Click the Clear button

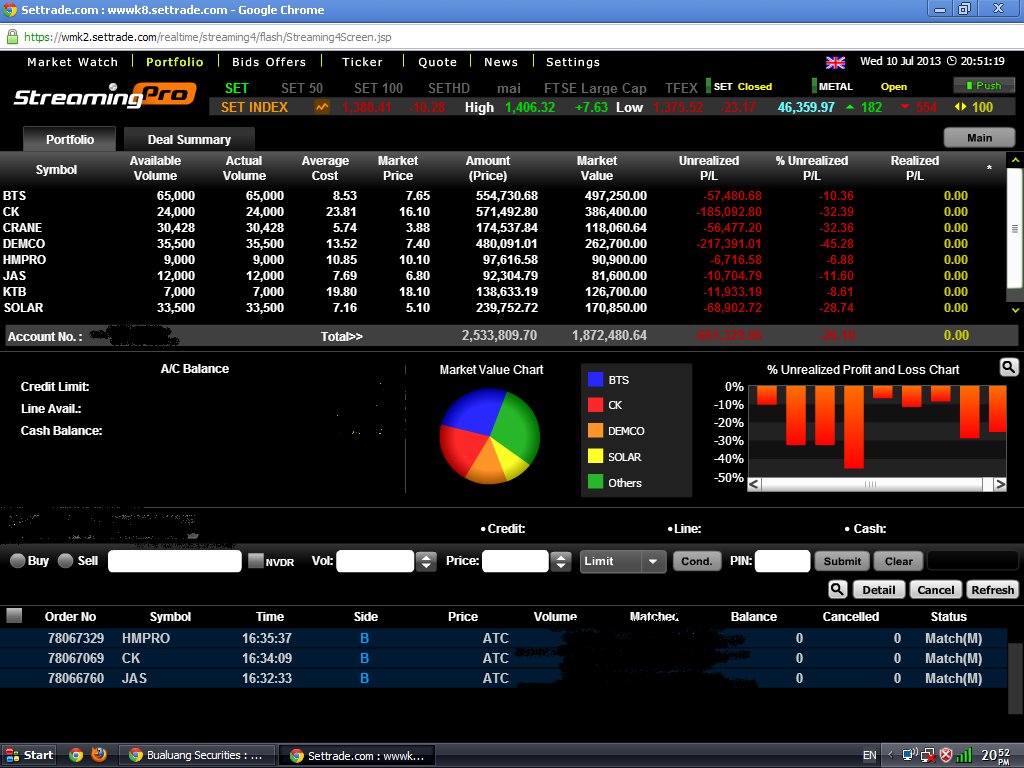click(x=899, y=561)
